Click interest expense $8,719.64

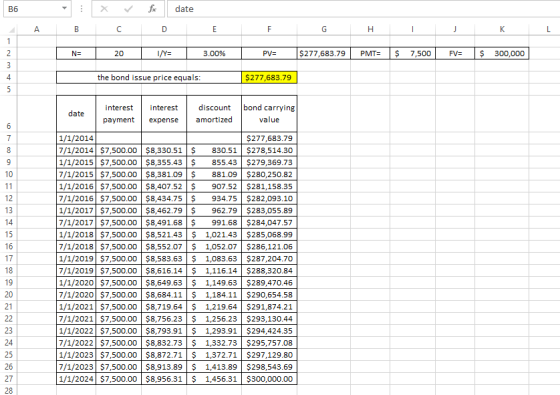tap(164, 307)
